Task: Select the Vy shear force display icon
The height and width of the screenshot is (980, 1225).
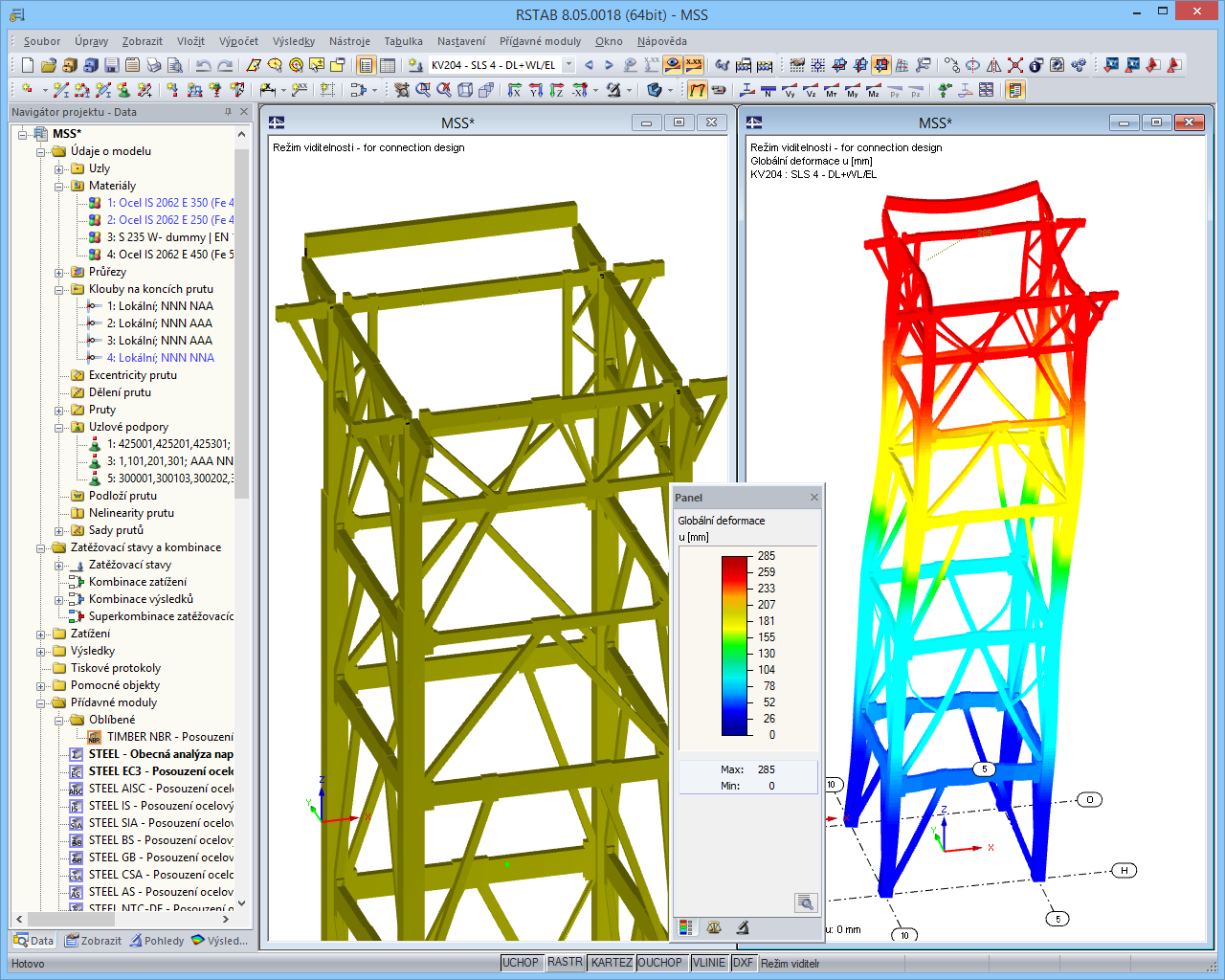Action: [790, 89]
